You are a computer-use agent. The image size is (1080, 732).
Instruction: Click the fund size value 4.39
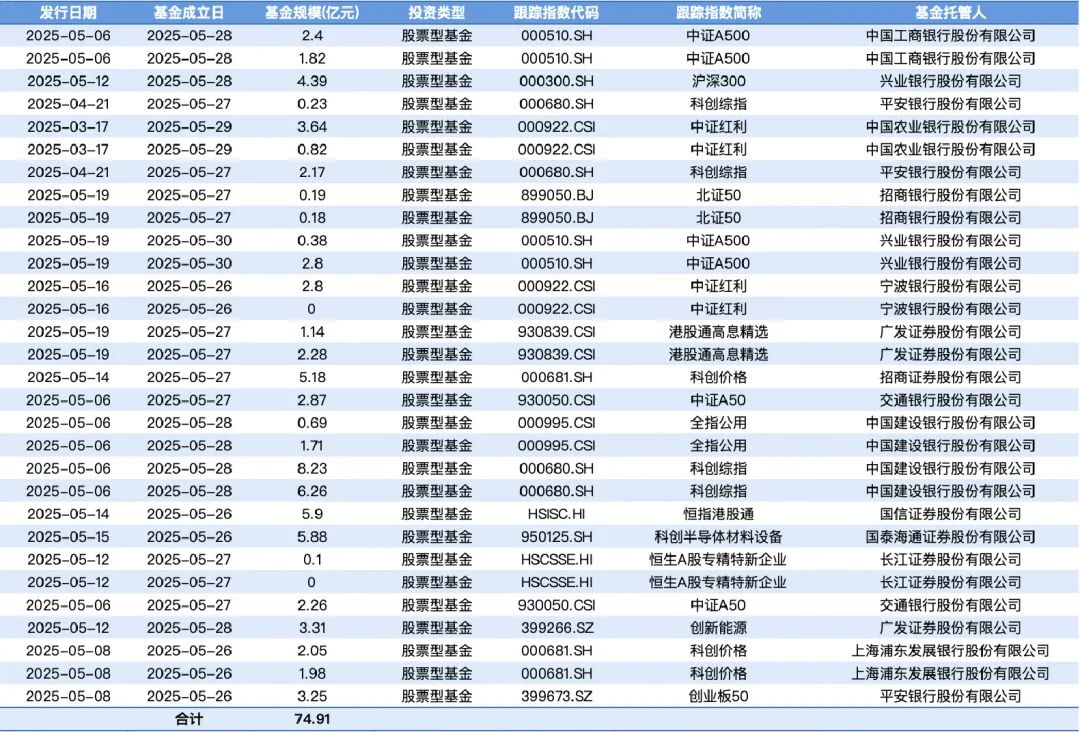[x=312, y=81]
